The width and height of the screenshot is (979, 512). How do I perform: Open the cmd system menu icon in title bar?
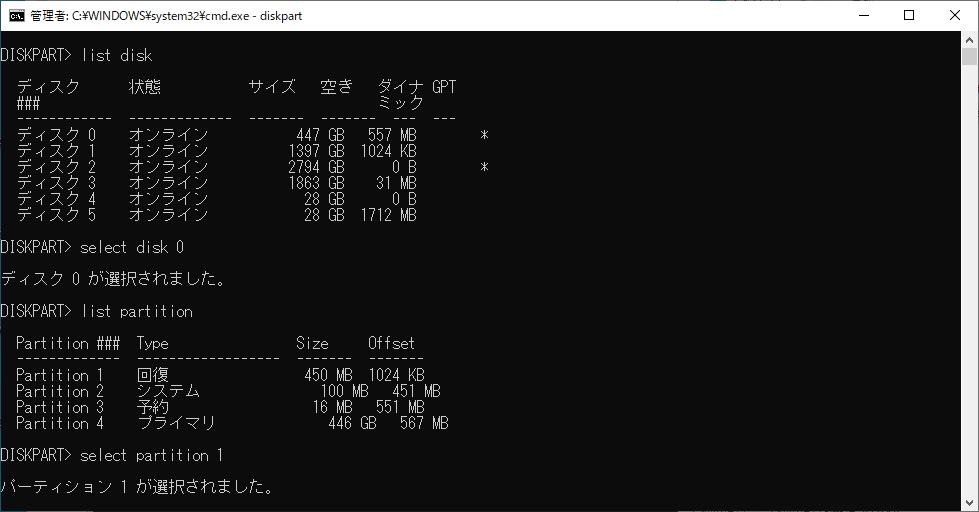point(15,15)
